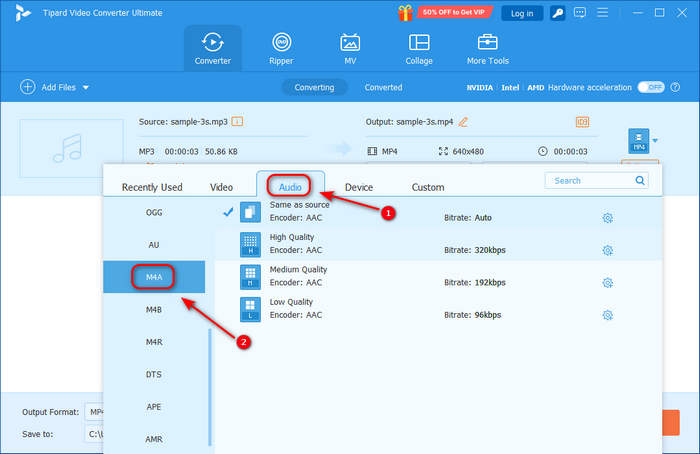Click the 320kbps bitrate value
This screenshot has width=700, height=454.
pyautogui.click(x=490, y=250)
